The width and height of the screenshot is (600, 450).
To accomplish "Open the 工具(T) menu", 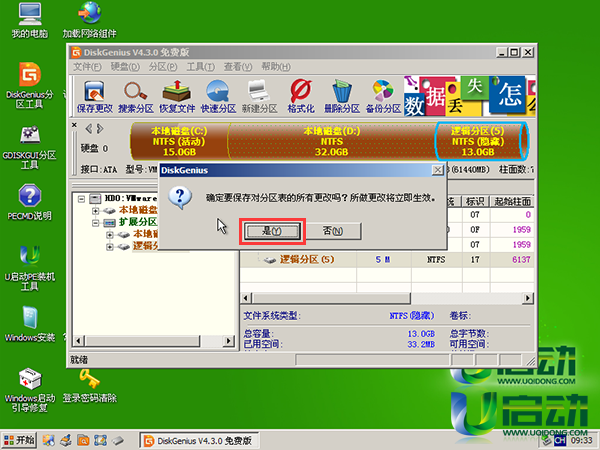I will point(200,67).
